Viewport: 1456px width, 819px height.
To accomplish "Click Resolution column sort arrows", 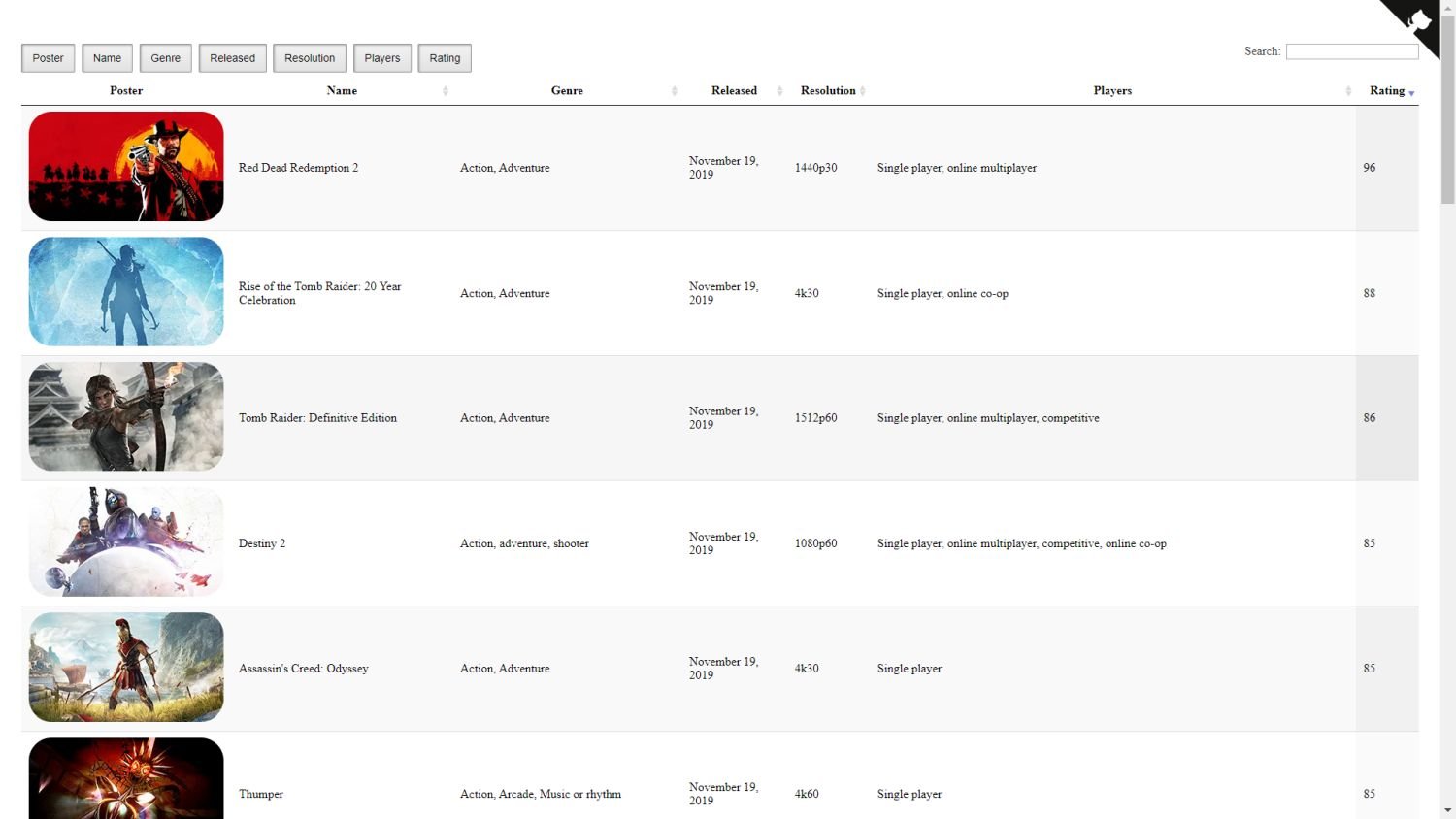I will [862, 91].
